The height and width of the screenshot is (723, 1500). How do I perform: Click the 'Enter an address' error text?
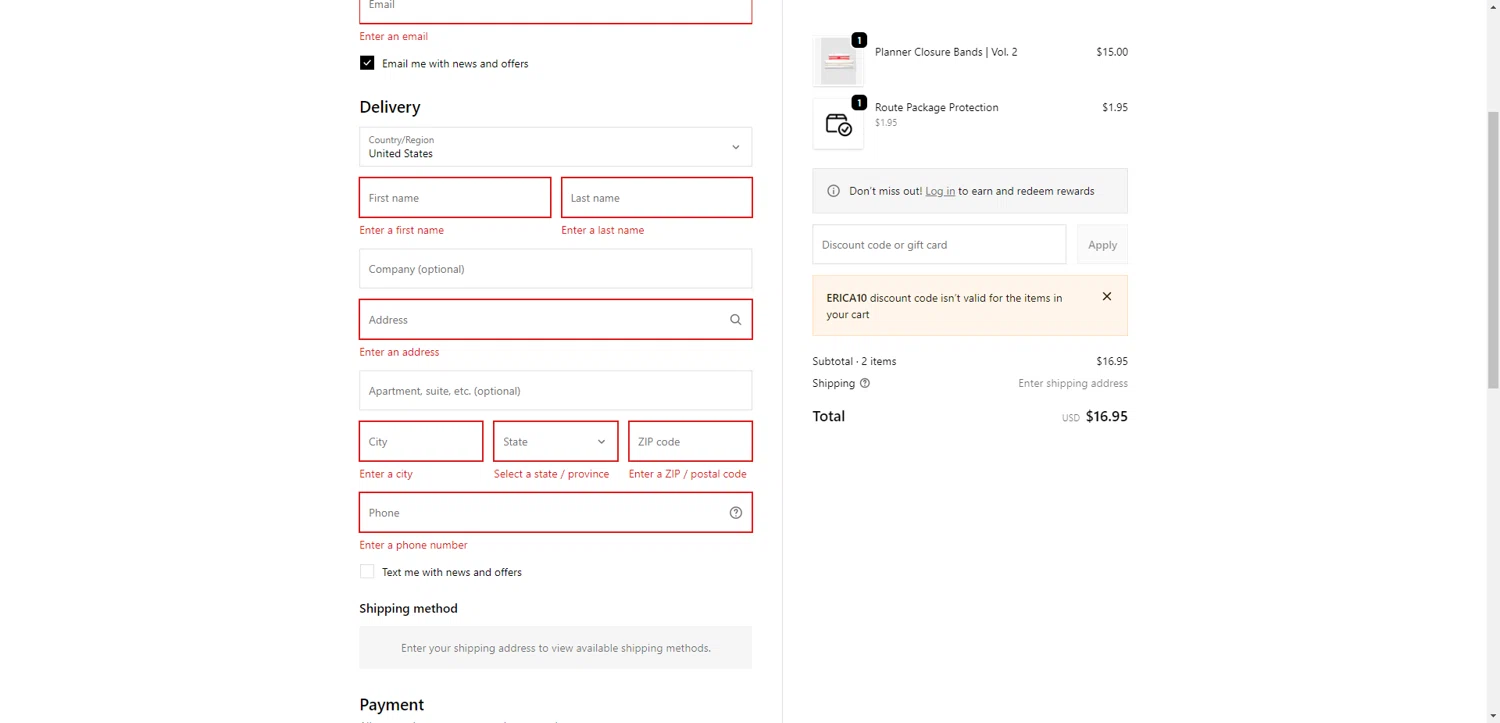pos(400,352)
